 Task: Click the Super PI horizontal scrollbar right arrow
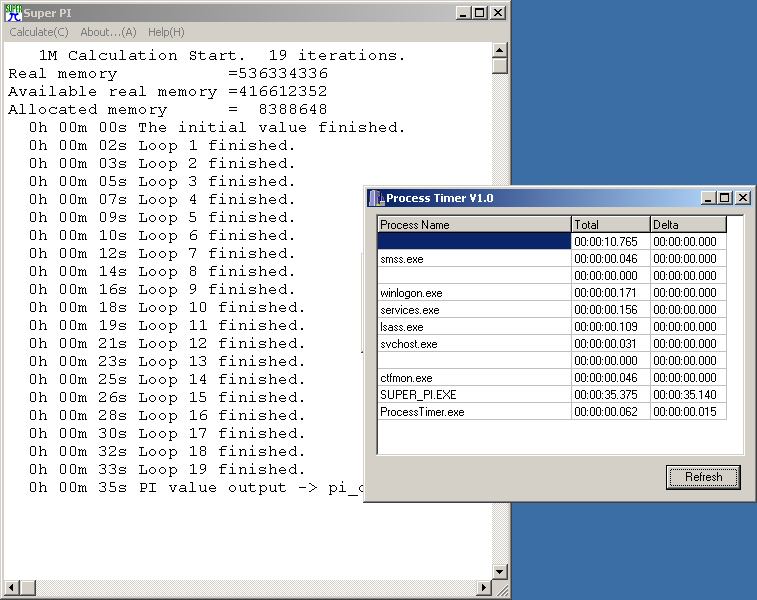click(483, 588)
